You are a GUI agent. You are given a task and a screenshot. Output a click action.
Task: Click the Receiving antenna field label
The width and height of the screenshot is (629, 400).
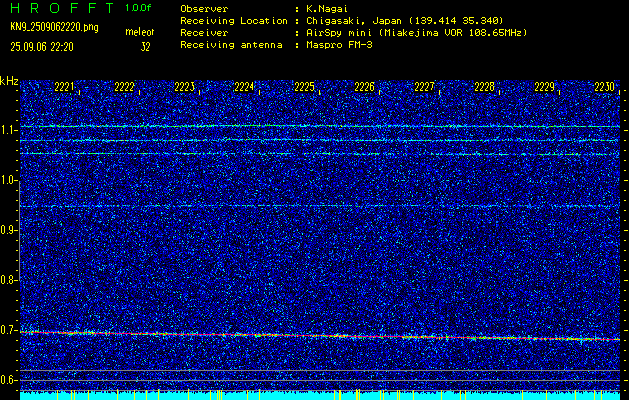point(231,45)
